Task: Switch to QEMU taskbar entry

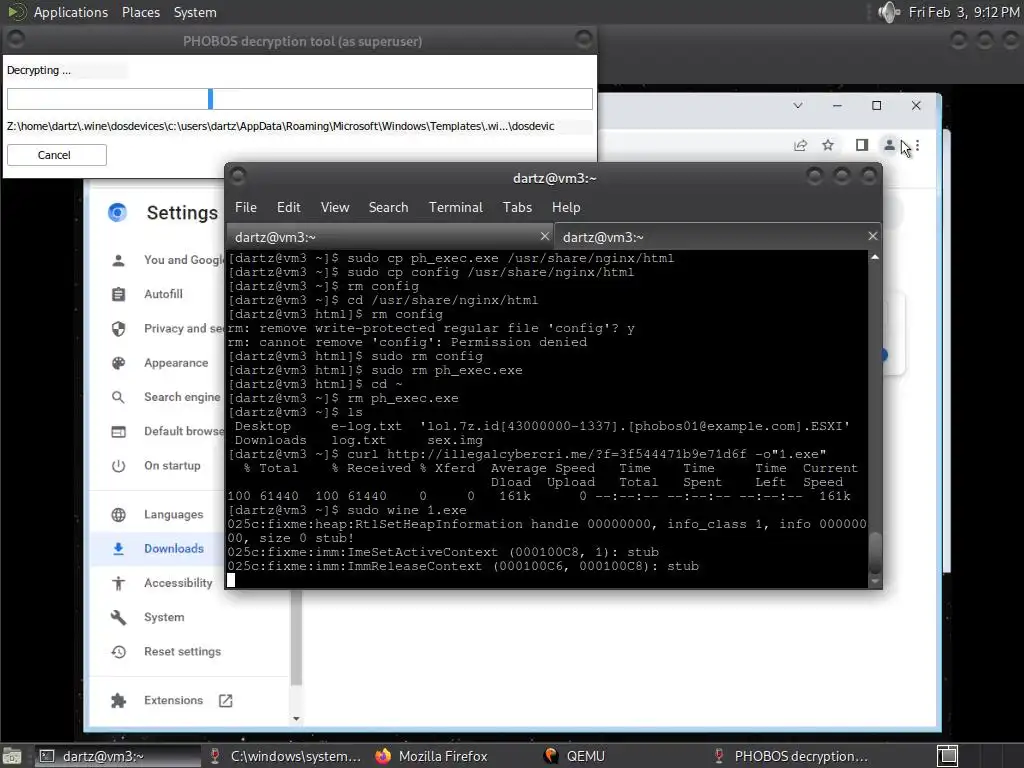Action: tap(575, 756)
